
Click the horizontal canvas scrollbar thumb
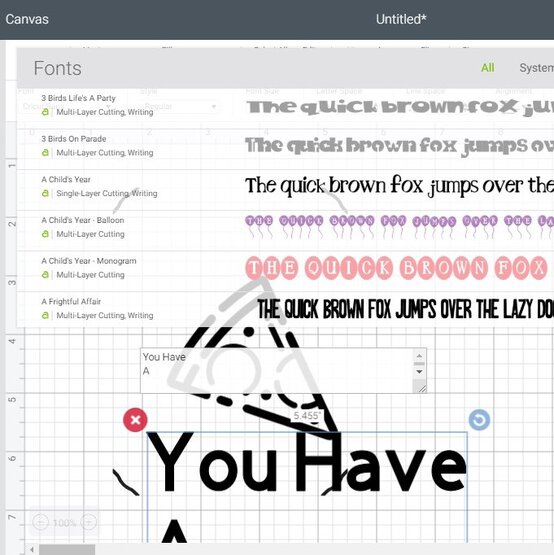point(67,550)
